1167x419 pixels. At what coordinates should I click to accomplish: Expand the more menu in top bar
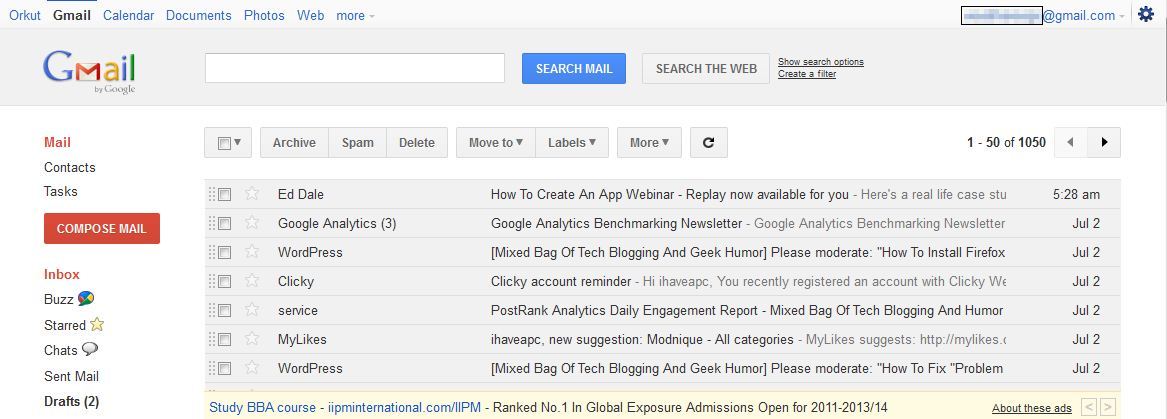(355, 16)
